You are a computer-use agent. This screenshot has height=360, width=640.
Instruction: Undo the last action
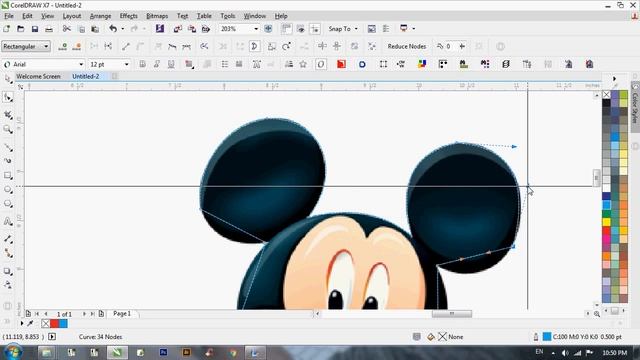coord(113,29)
